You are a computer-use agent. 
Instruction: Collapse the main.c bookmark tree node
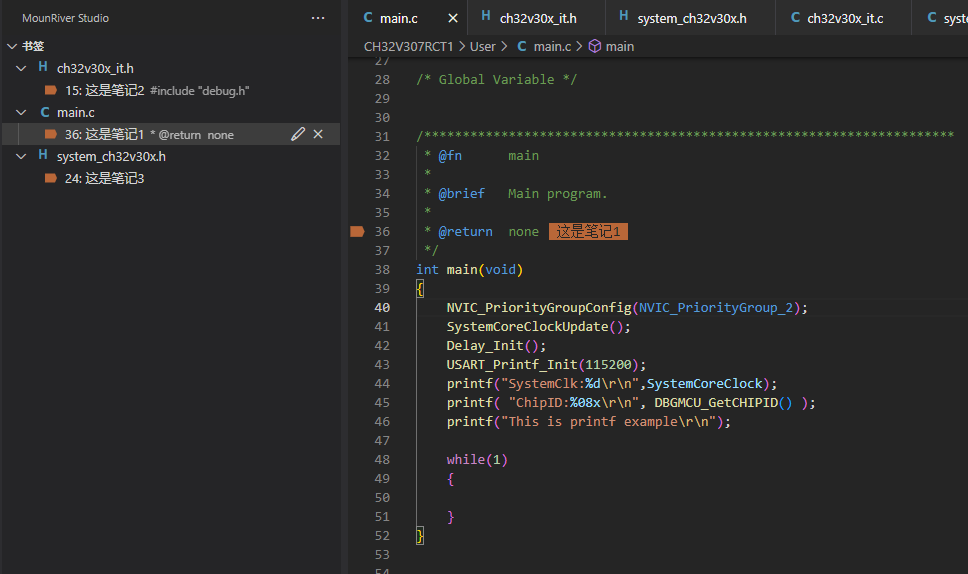[x=21, y=112]
